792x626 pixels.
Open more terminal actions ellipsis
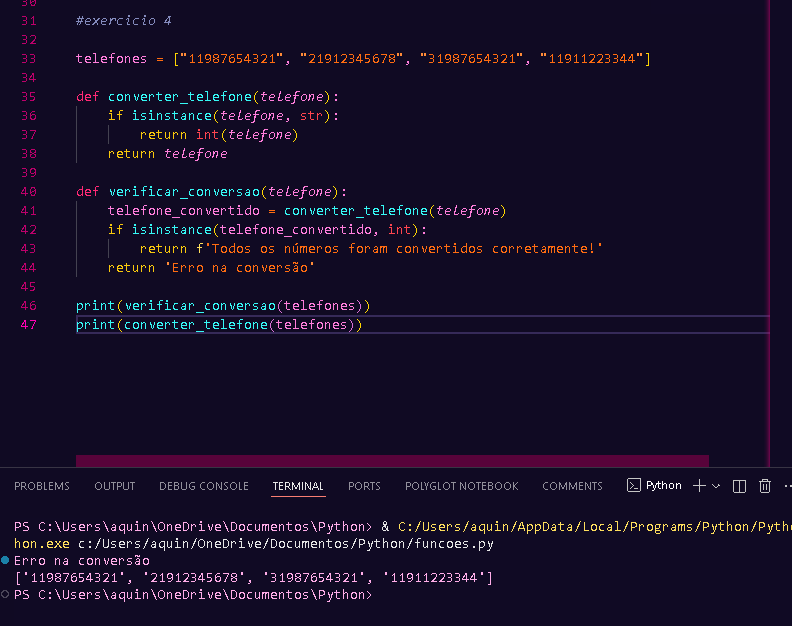click(x=787, y=486)
